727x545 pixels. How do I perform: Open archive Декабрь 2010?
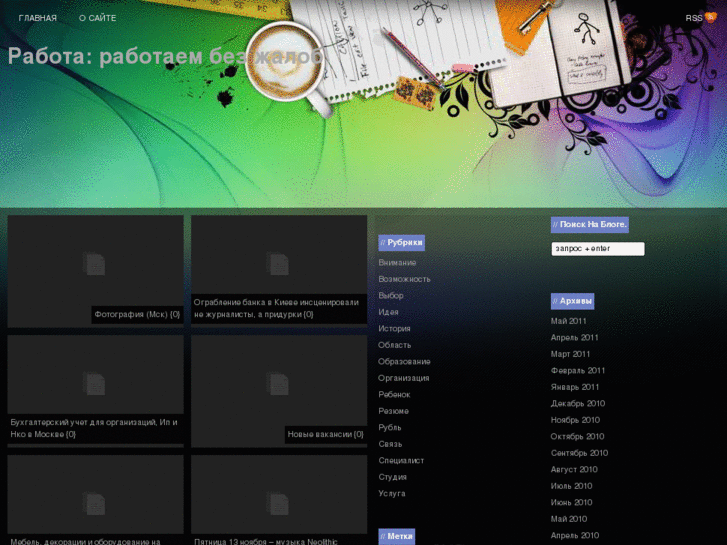pos(578,404)
